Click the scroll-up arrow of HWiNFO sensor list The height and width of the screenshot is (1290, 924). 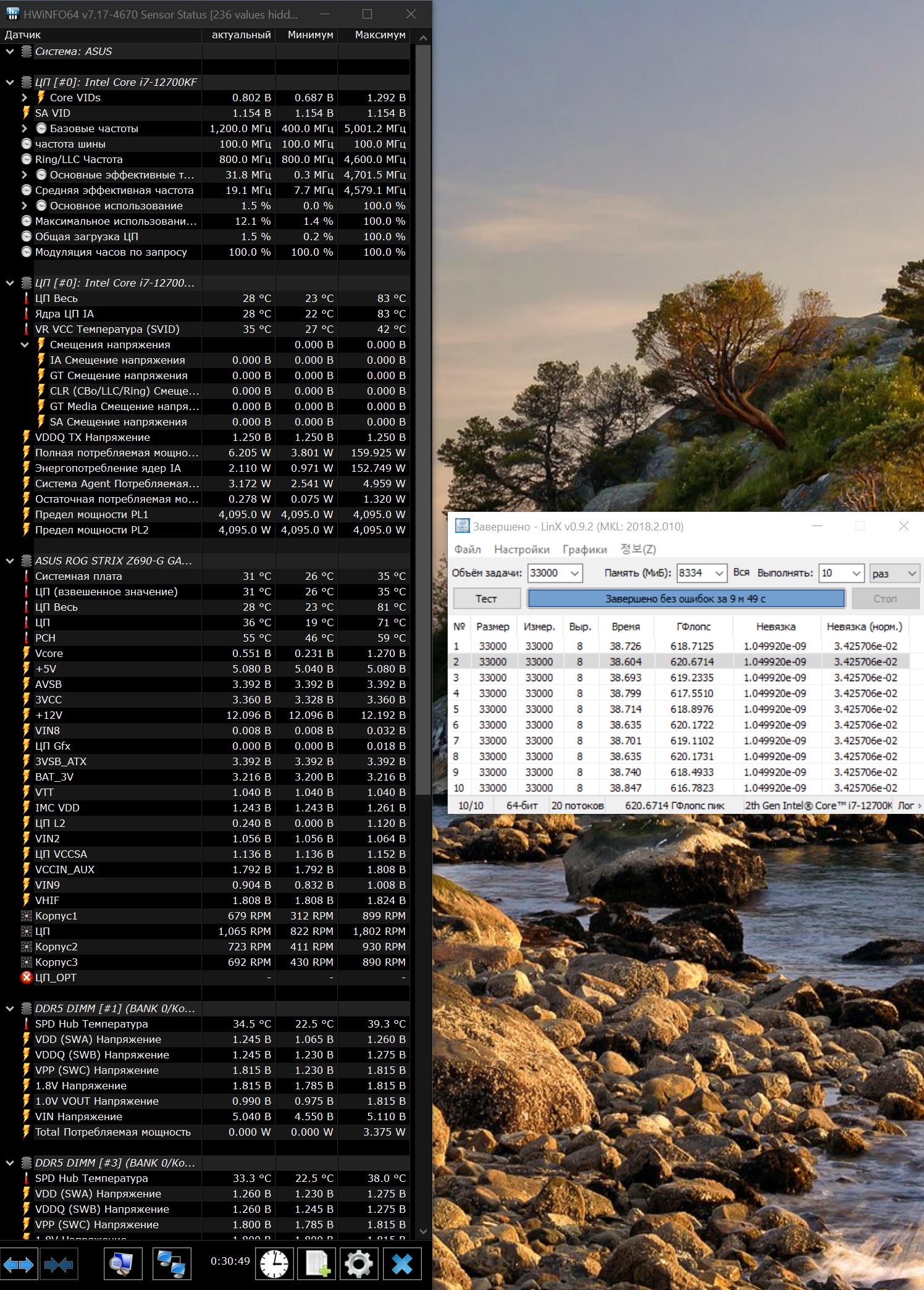click(423, 38)
